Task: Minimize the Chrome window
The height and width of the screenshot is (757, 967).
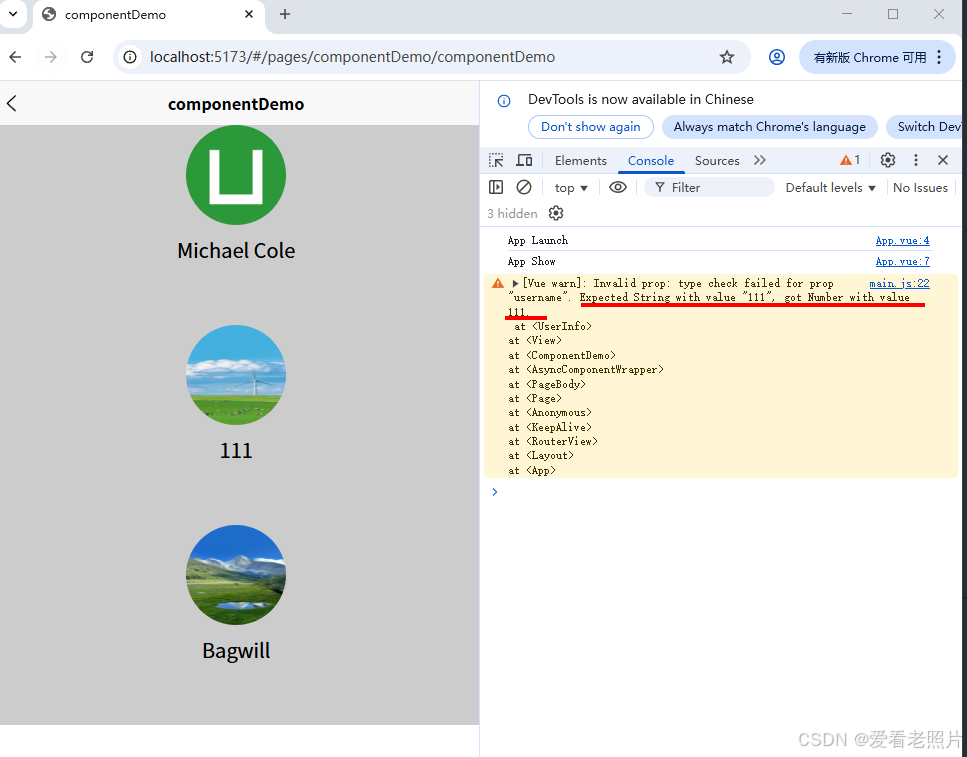Action: (847, 14)
